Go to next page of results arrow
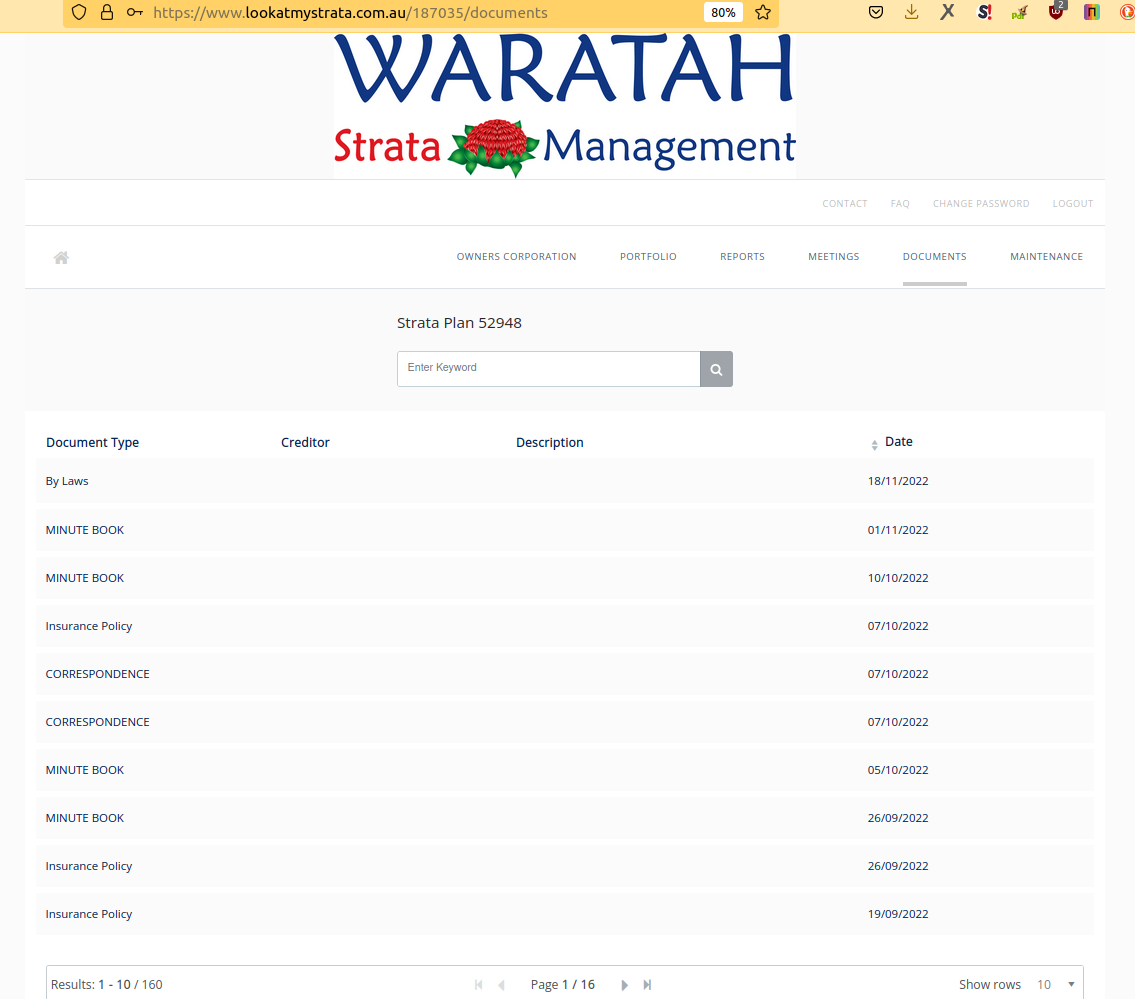The height and width of the screenshot is (999, 1135). click(x=625, y=985)
